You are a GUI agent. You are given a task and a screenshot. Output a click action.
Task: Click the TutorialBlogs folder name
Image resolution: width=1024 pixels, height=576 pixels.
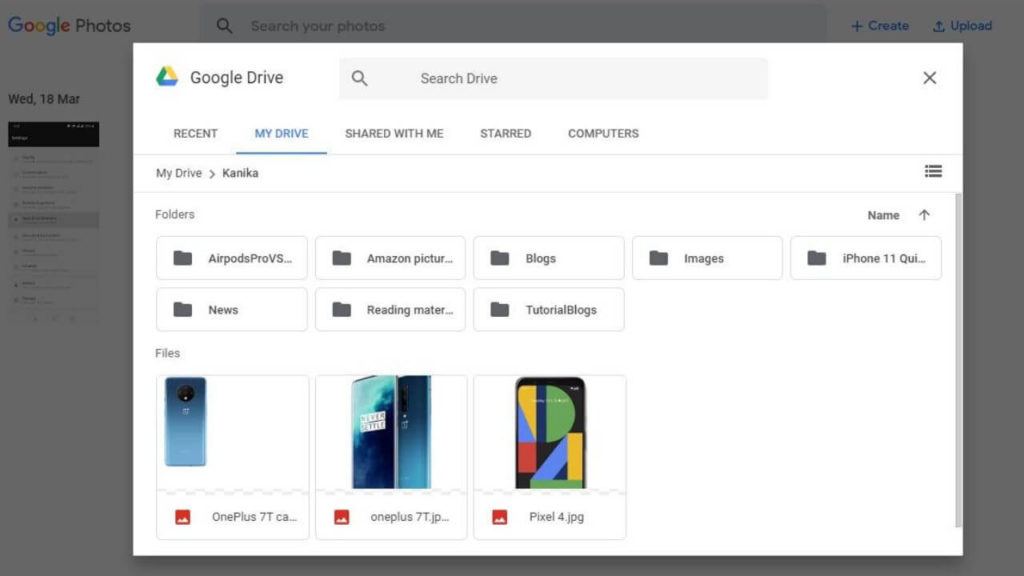point(561,310)
